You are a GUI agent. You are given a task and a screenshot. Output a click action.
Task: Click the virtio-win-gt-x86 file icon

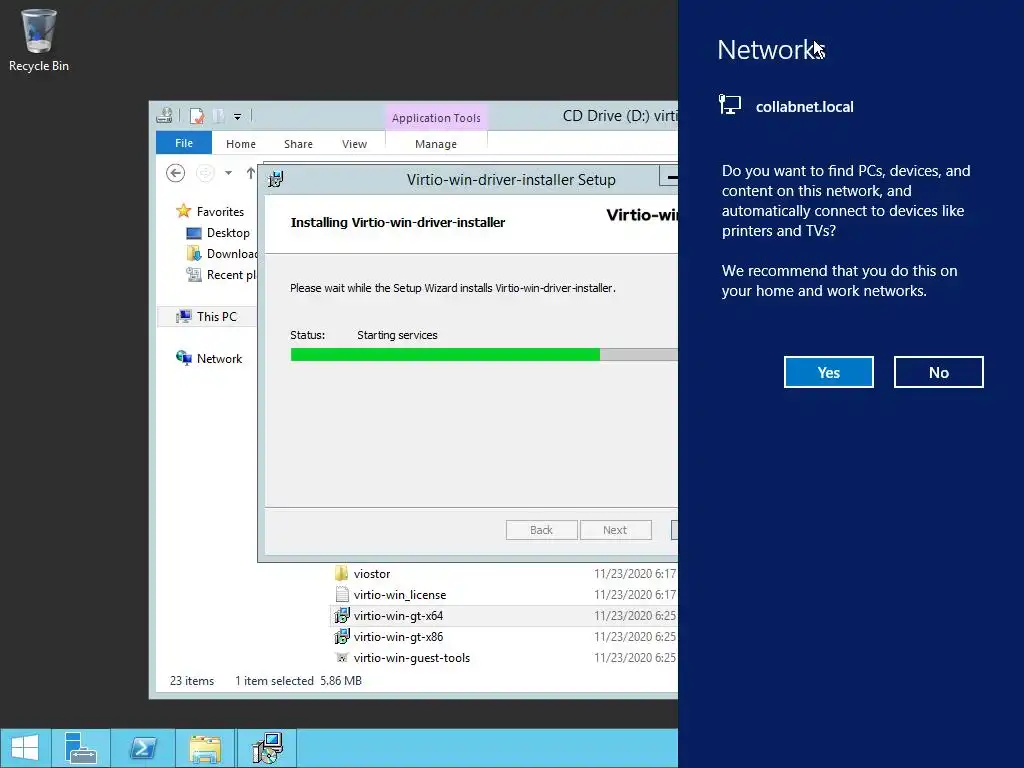click(x=342, y=636)
